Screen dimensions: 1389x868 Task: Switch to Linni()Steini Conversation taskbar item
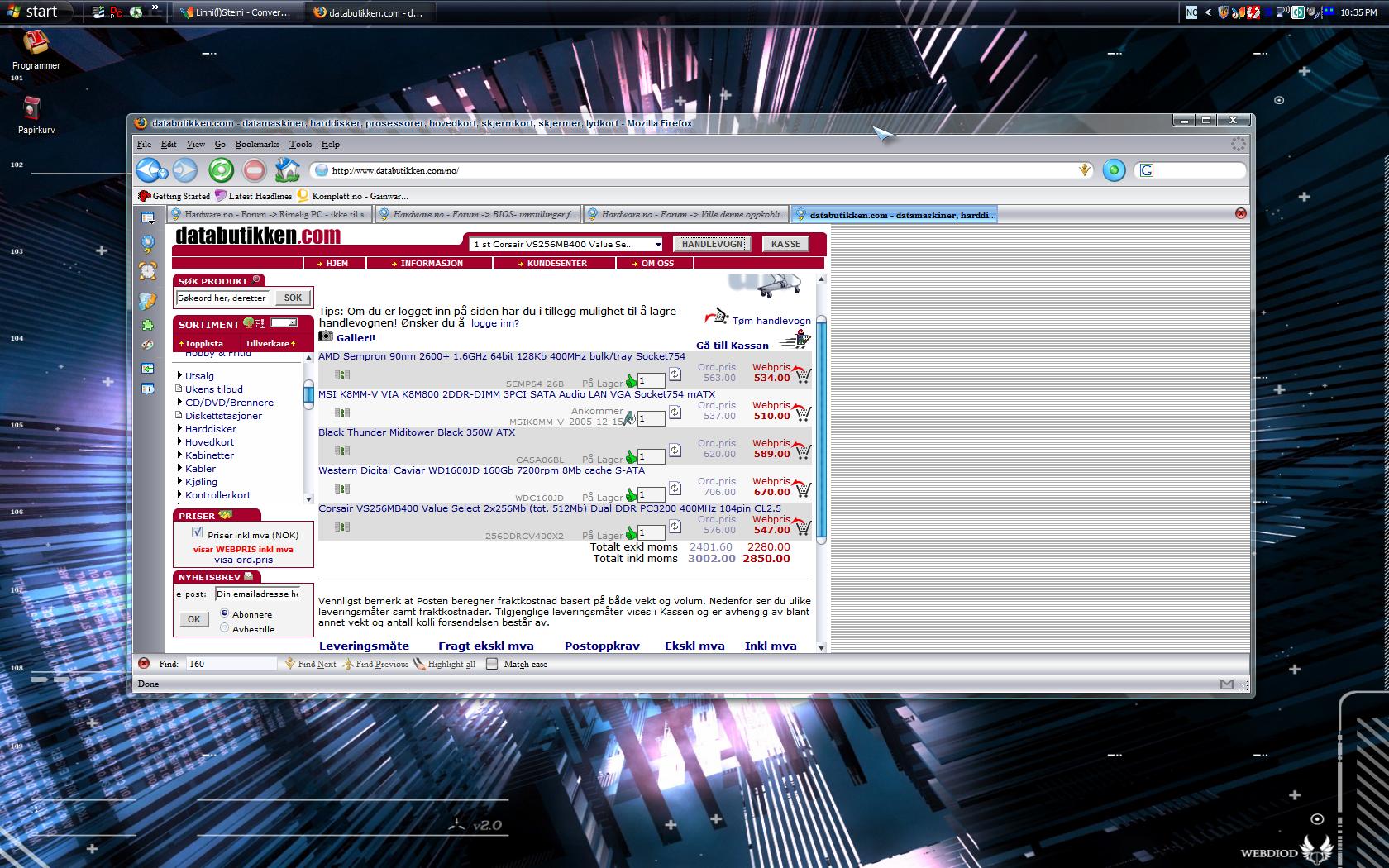(x=236, y=12)
